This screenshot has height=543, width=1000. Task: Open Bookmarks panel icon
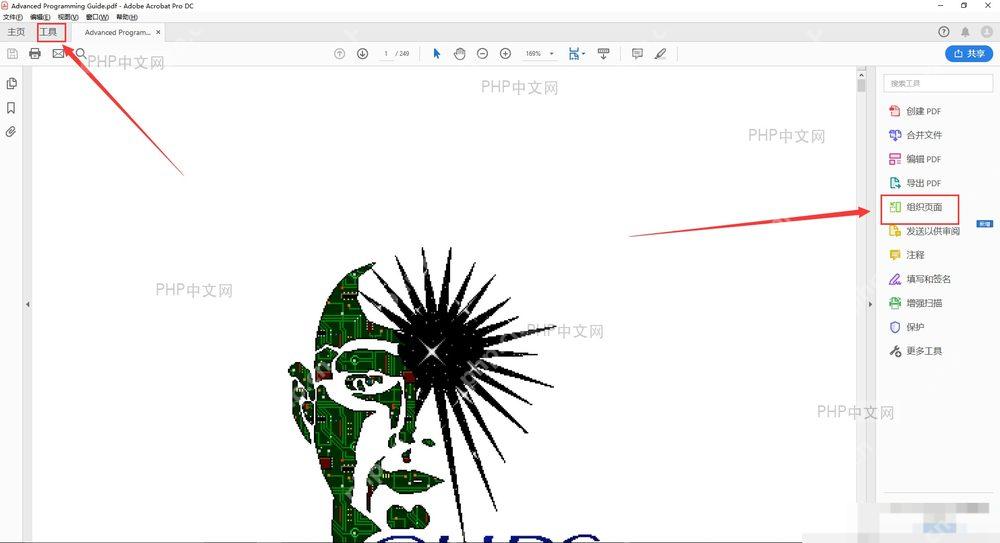11,108
